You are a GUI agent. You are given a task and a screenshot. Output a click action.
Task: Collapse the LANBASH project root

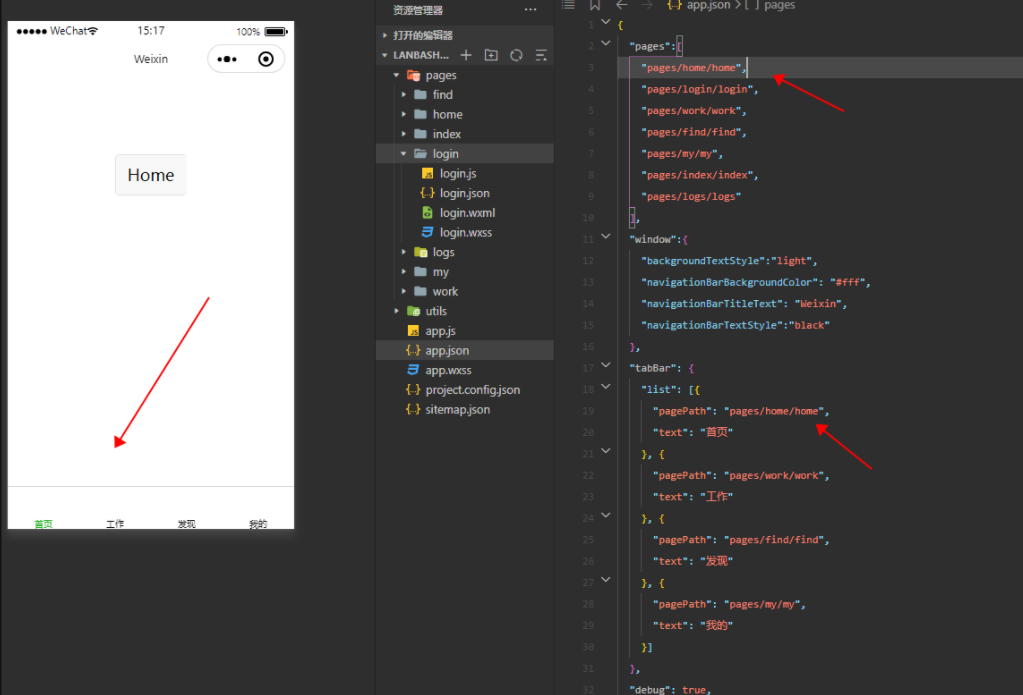[x=385, y=55]
